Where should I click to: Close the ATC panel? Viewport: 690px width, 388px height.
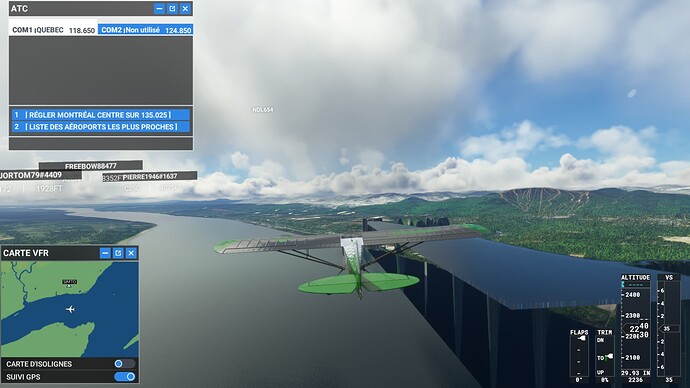coord(185,8)
